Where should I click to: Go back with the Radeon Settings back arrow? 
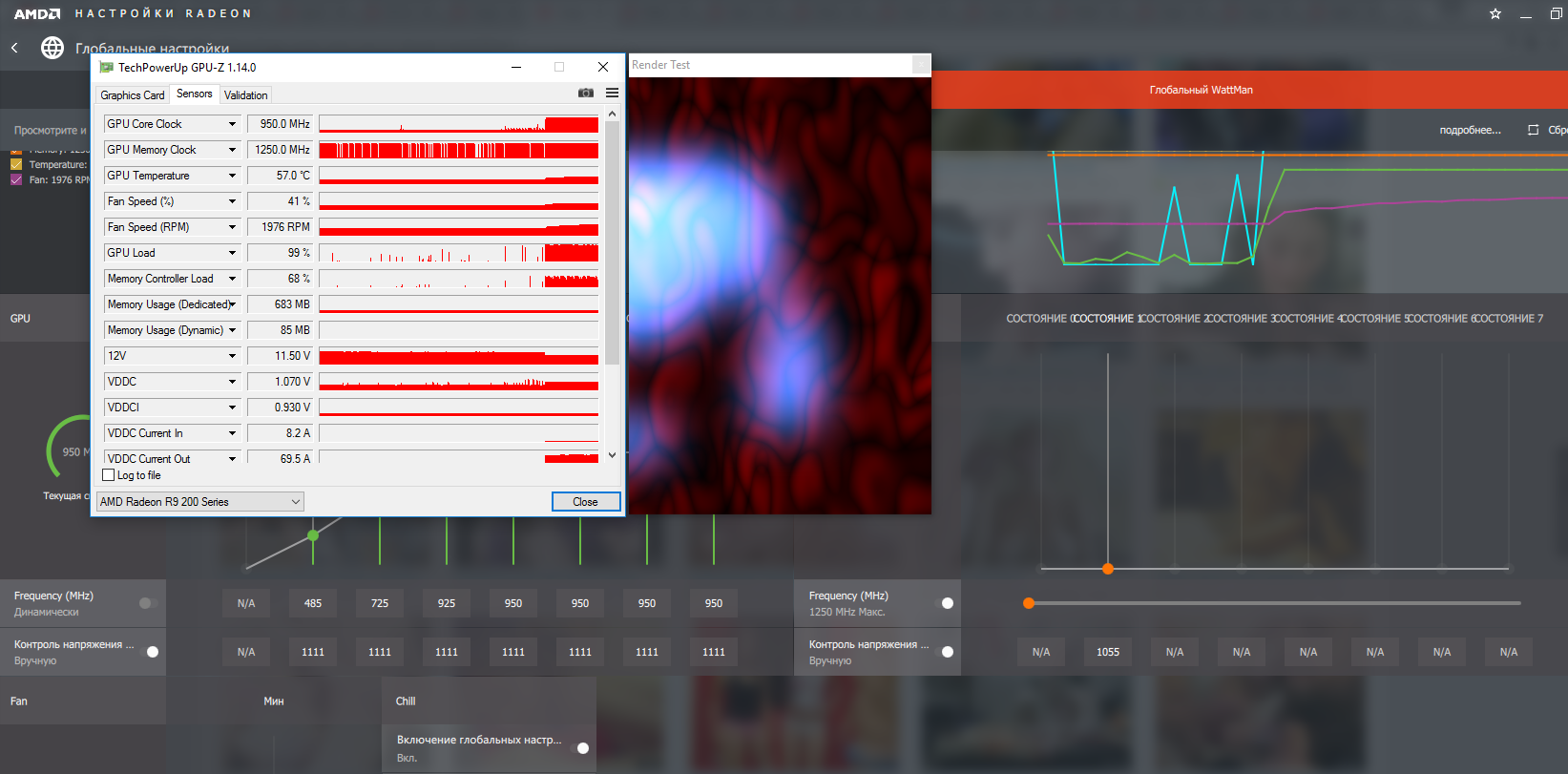tap(14, 47)
